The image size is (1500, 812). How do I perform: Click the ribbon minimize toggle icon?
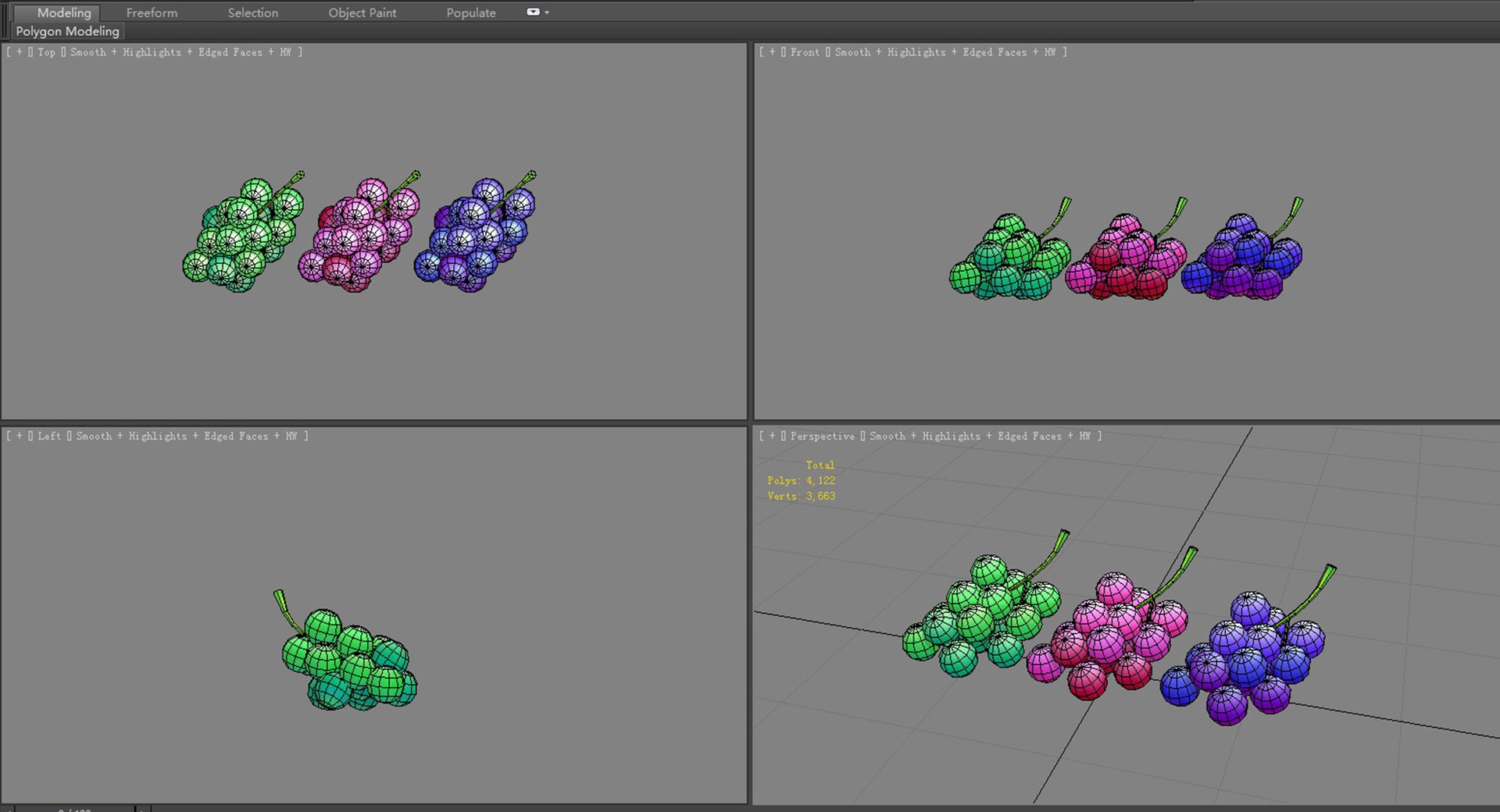(x=533, y=12)
